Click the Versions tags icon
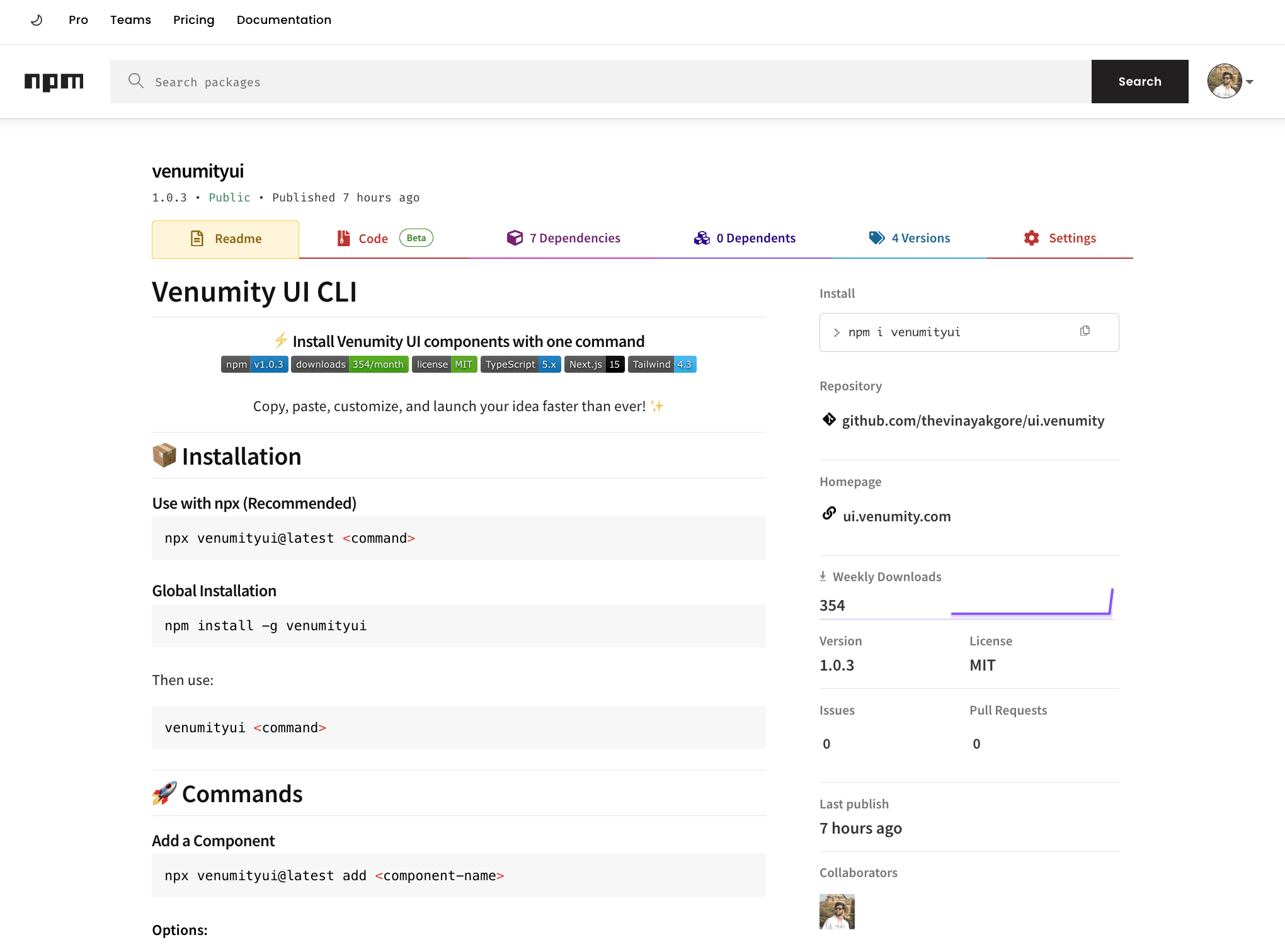 click(x=877, y=238)
